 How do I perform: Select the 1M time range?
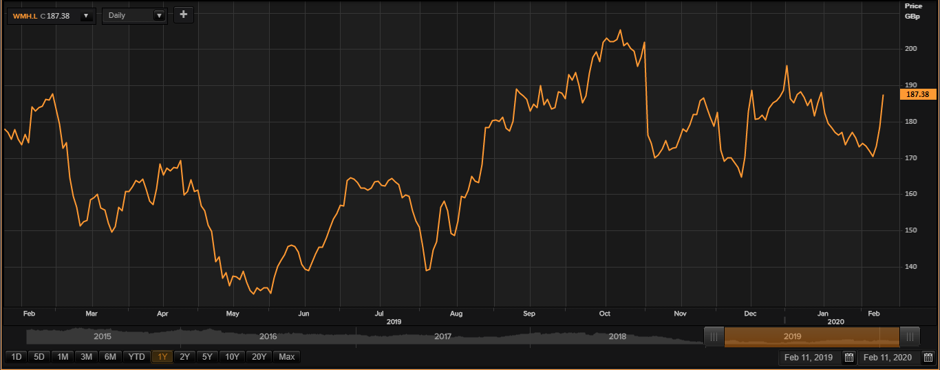tap(62, 357)
